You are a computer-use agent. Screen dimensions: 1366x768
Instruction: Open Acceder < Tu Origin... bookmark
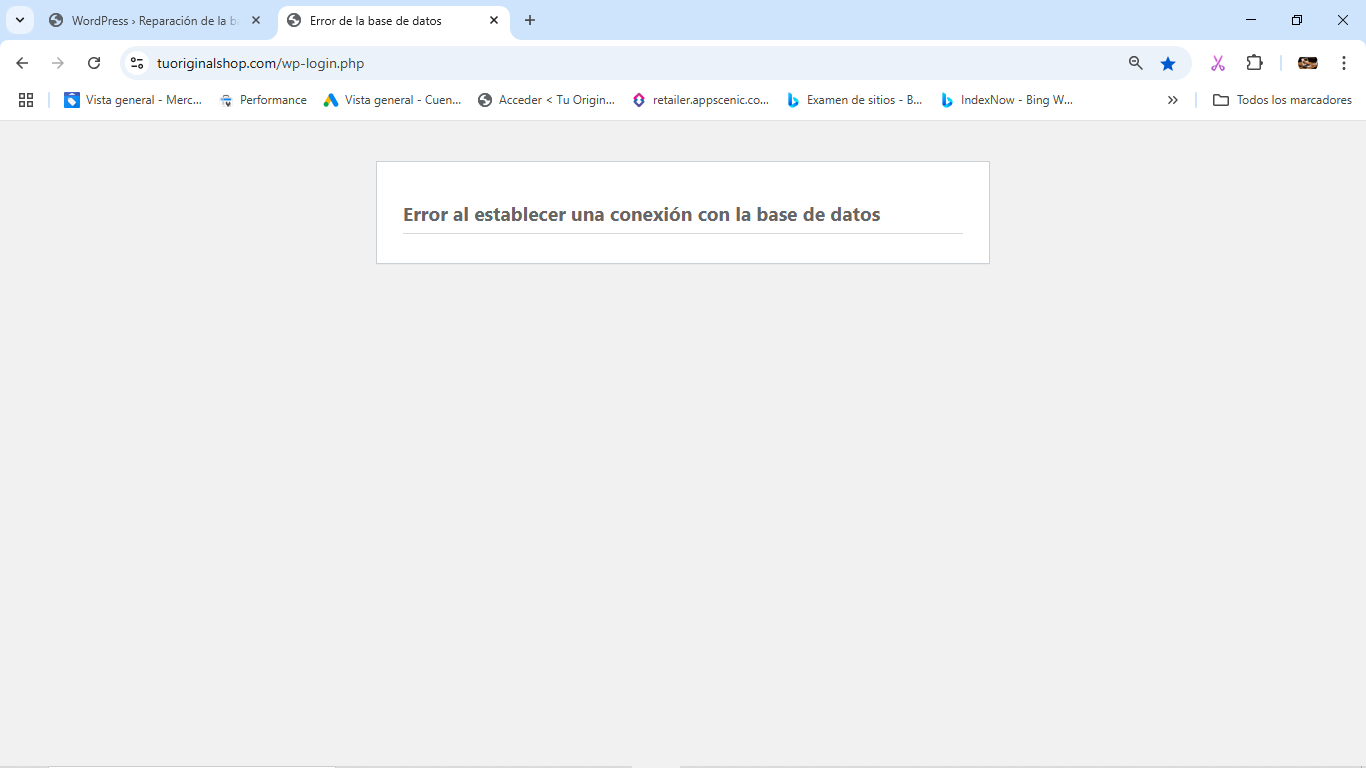pyautogui.click(x=546, y=100)
